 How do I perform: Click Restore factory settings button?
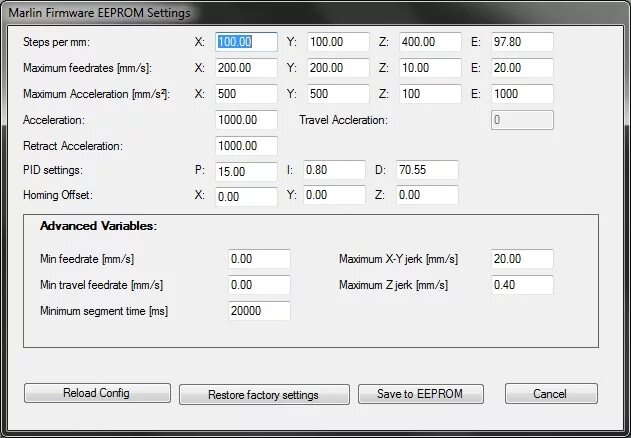pyautogui.click(x=264, y=395)
